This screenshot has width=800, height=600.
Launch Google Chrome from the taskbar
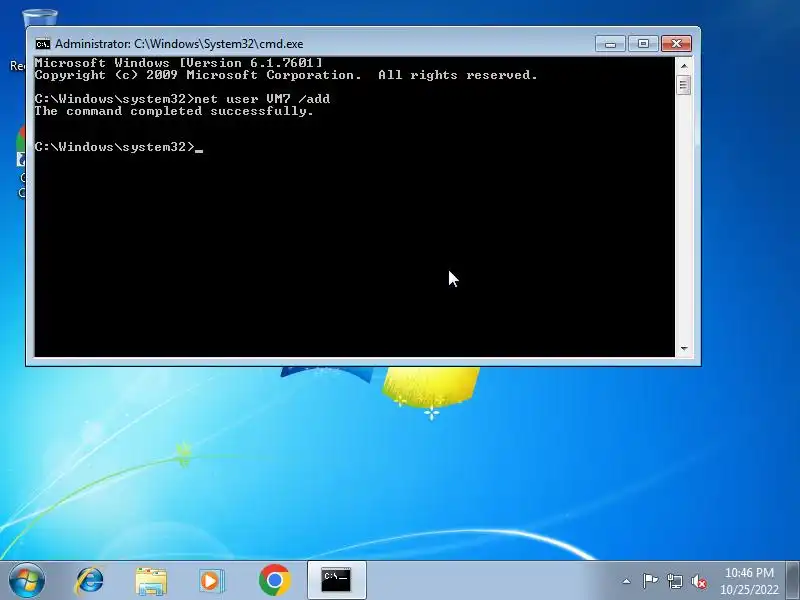(x=274, y=580)
